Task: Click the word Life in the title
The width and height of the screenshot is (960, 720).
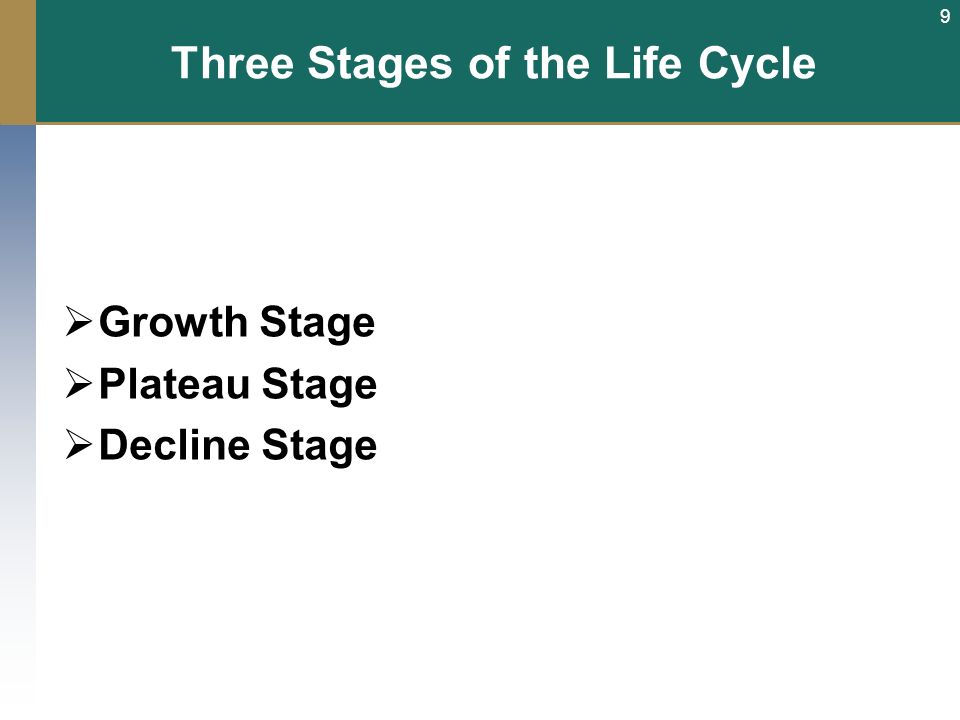Action: 643,63
